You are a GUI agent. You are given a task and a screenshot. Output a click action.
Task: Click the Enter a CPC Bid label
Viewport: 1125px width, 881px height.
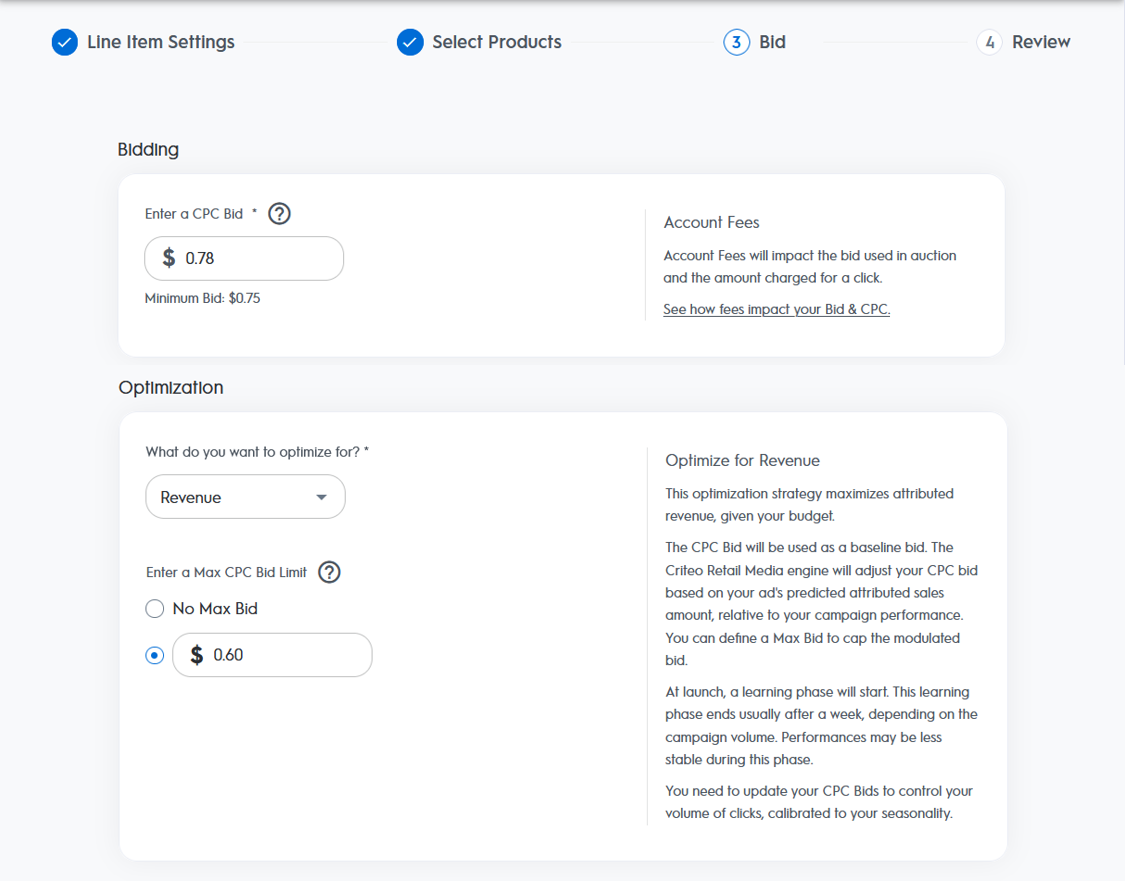click(194, 214)
